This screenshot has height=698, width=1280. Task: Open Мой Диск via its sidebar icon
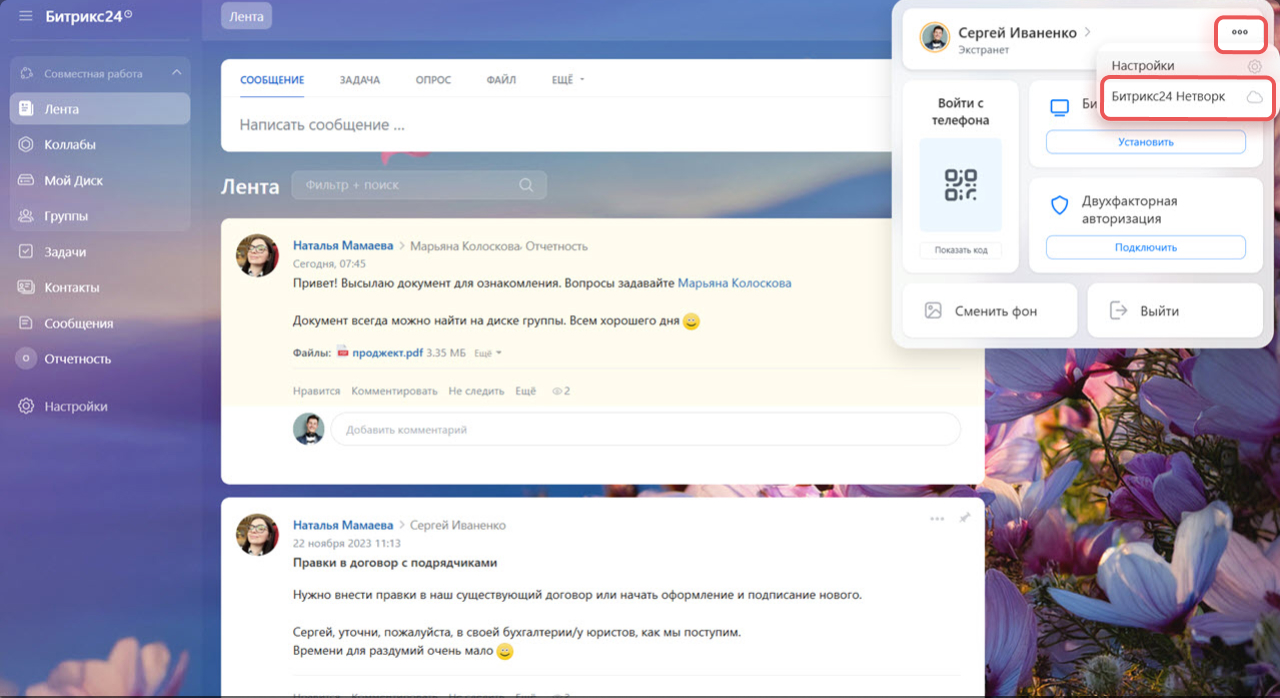click(26, 181)
